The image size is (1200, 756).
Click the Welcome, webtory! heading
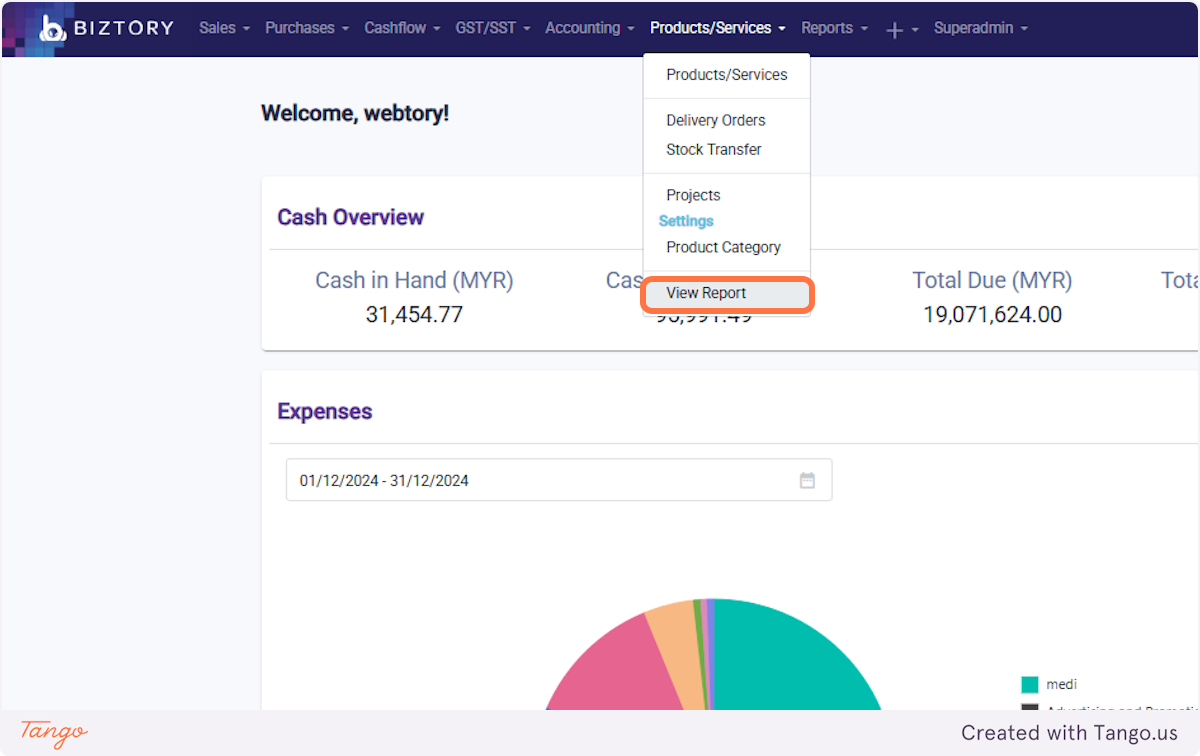click(355, 113)
